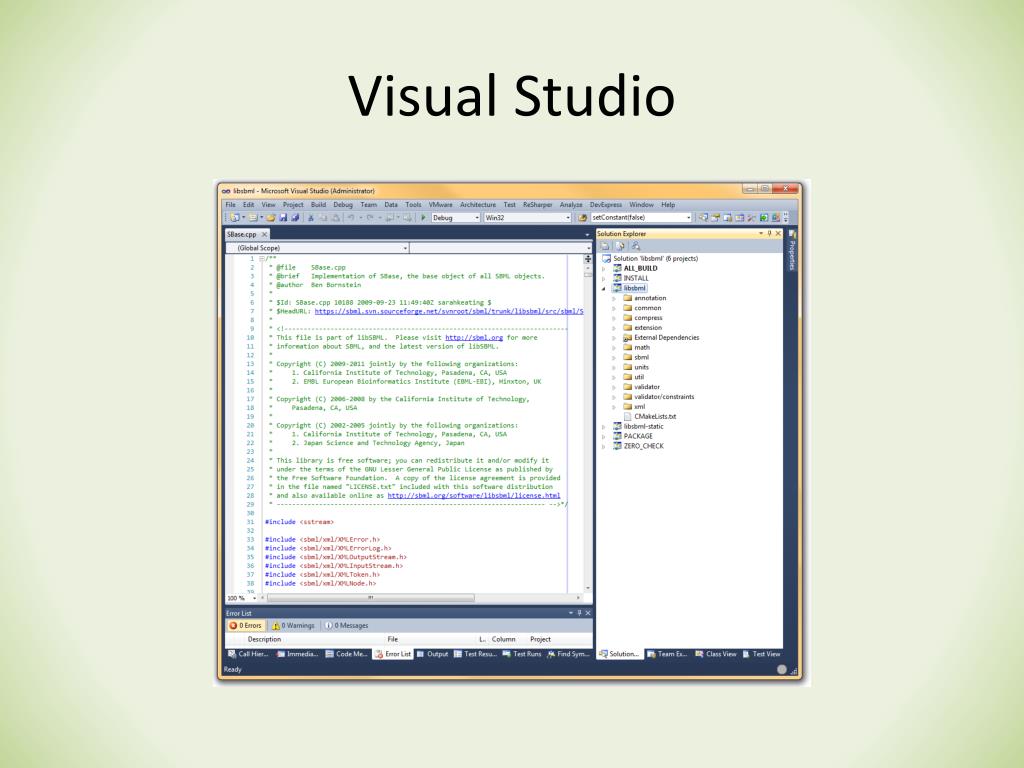Image resolution: width=1024 pixels, height=768 pixels.
Task: Open the sbml.svn.sourceforge.net HeadURL link
Action: pos(449,312)
